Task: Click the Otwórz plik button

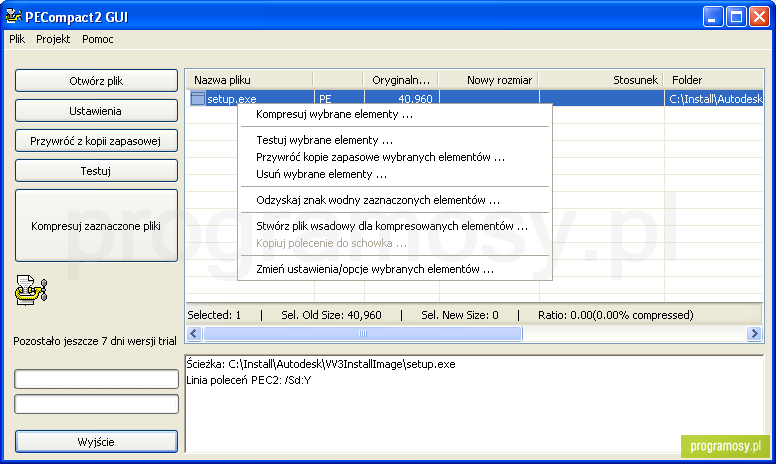Action: click(96, 81)
